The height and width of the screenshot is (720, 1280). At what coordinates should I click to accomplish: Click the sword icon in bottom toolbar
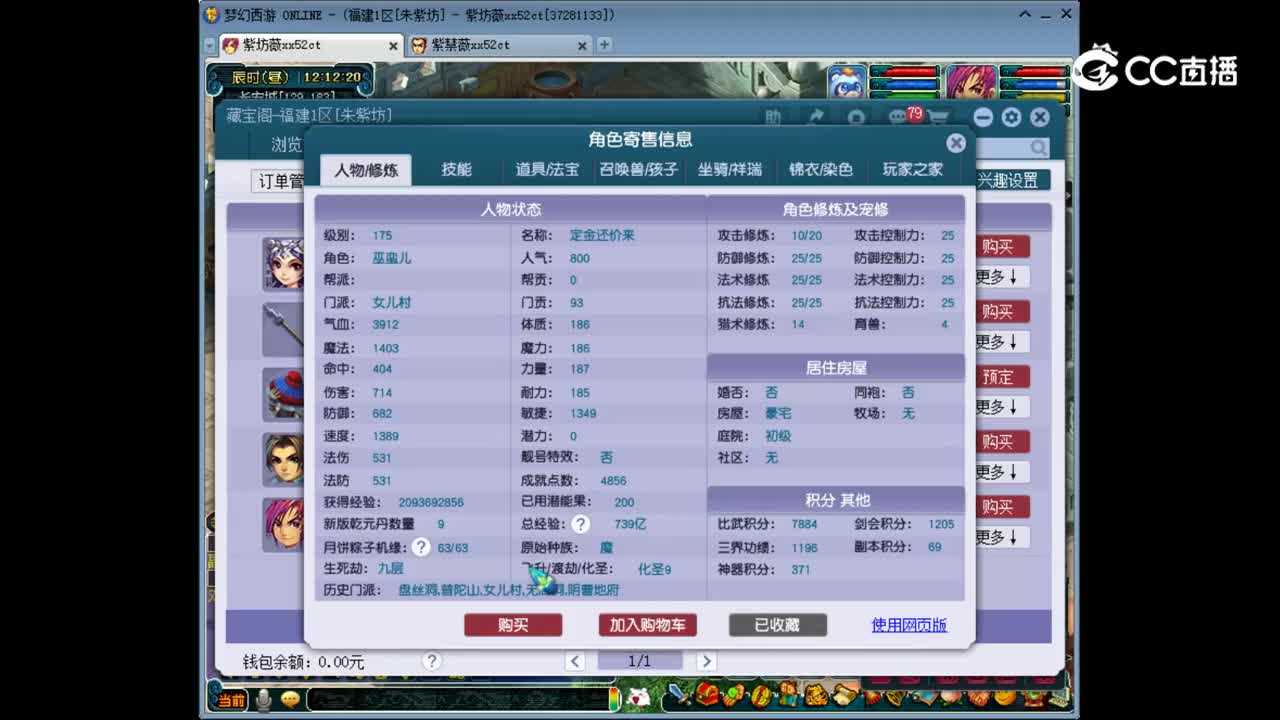click(680, 693)
